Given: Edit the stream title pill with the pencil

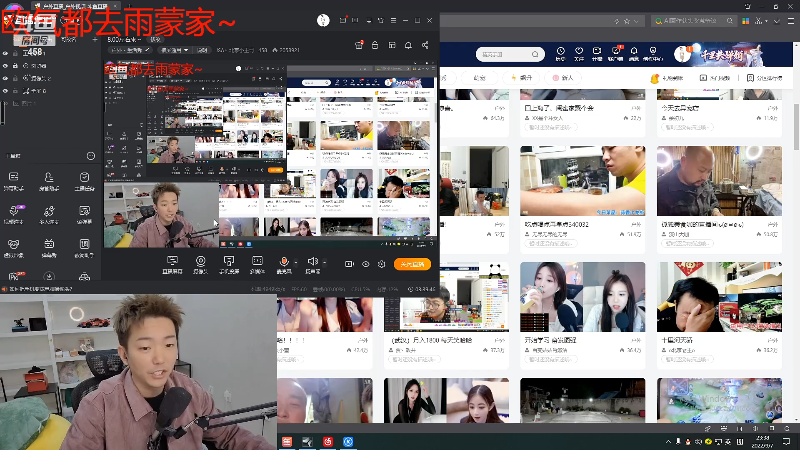Looking at the screenshot, I should (x=131, y=50).
